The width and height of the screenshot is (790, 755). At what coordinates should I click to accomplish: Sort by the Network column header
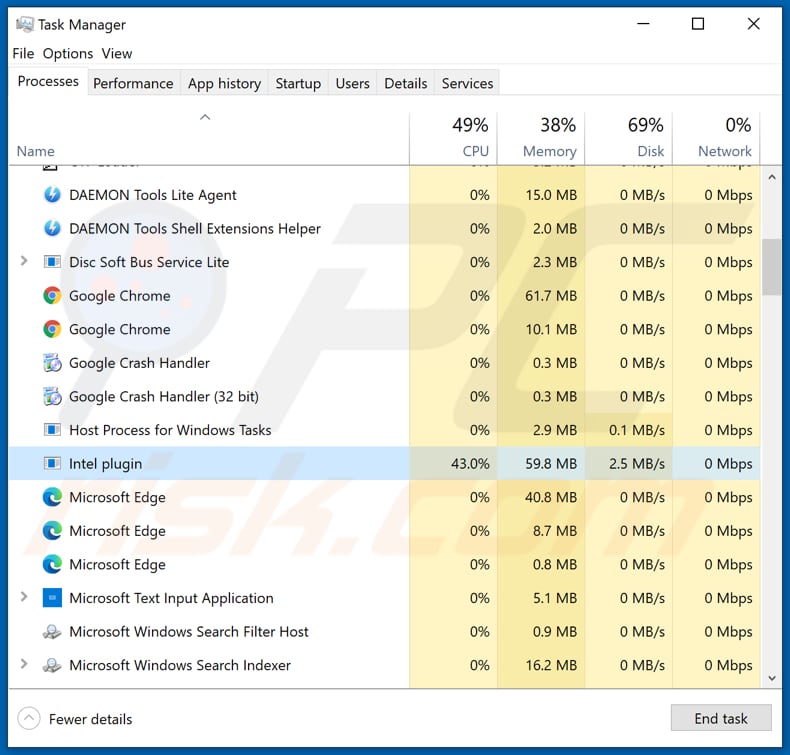[x=716, y=138]
